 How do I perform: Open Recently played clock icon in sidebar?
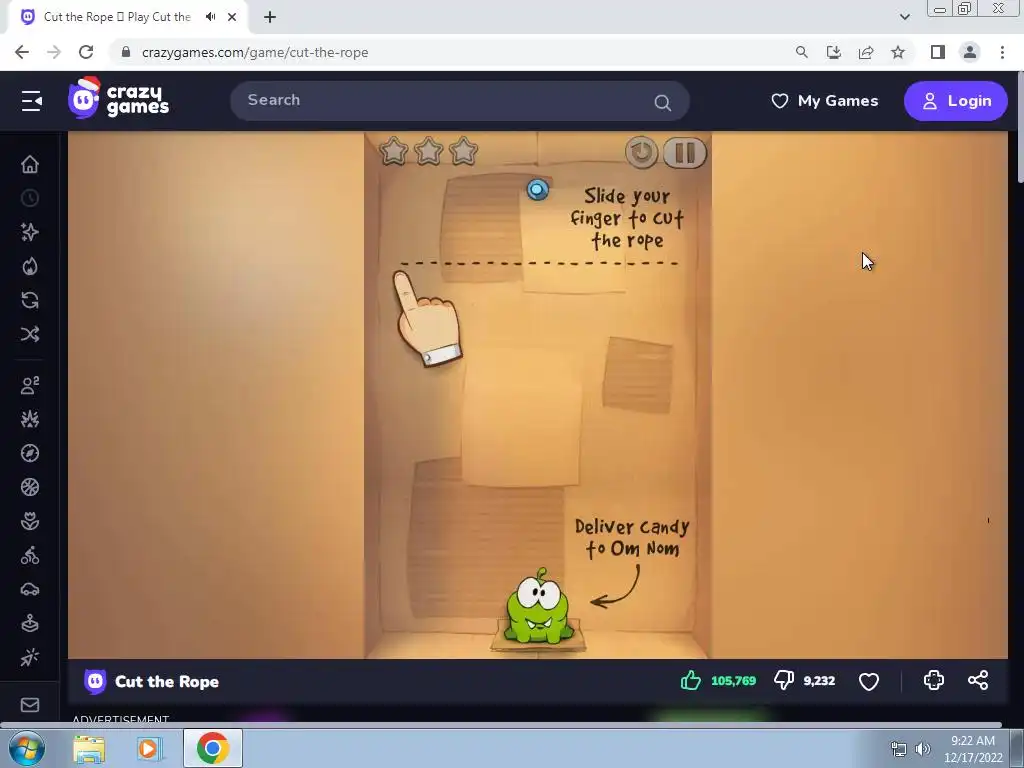pyautogui.click(x=29, y=198)
